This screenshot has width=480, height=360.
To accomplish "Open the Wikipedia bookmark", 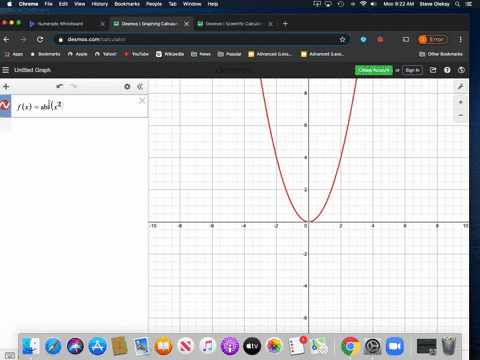I will [170, 54].
